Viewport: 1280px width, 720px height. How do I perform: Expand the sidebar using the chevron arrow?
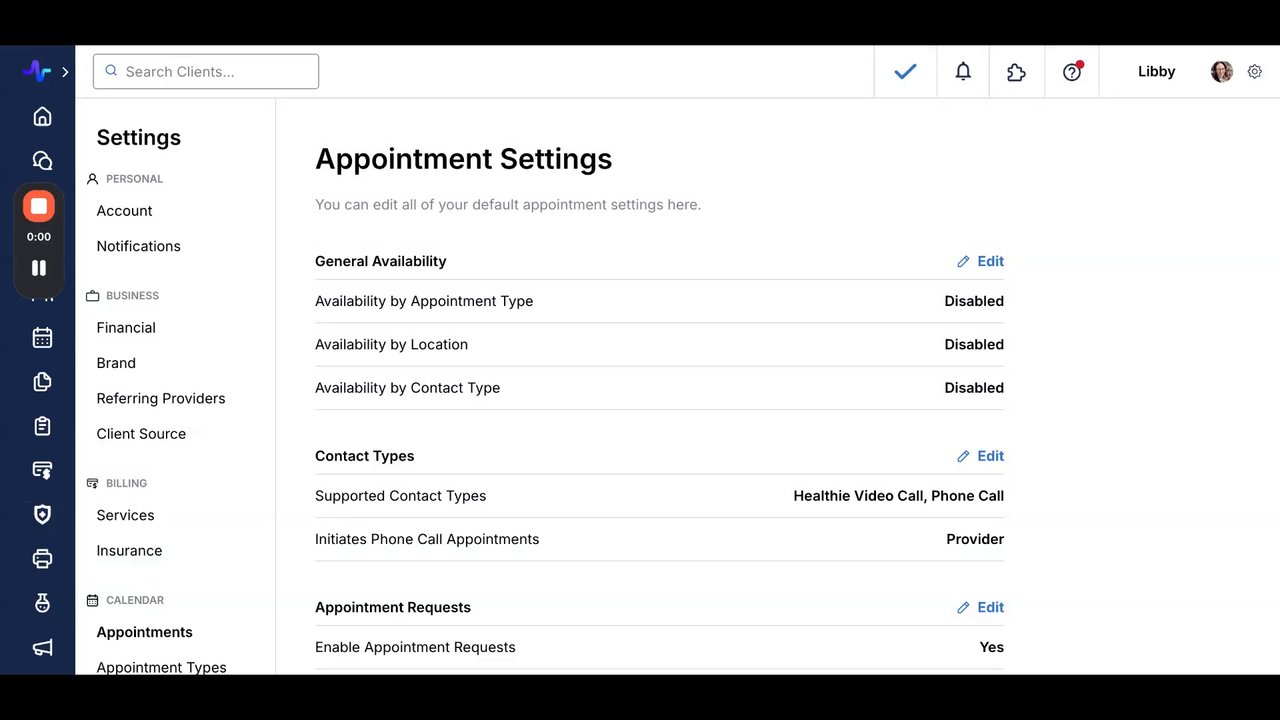tap(65, 72)
